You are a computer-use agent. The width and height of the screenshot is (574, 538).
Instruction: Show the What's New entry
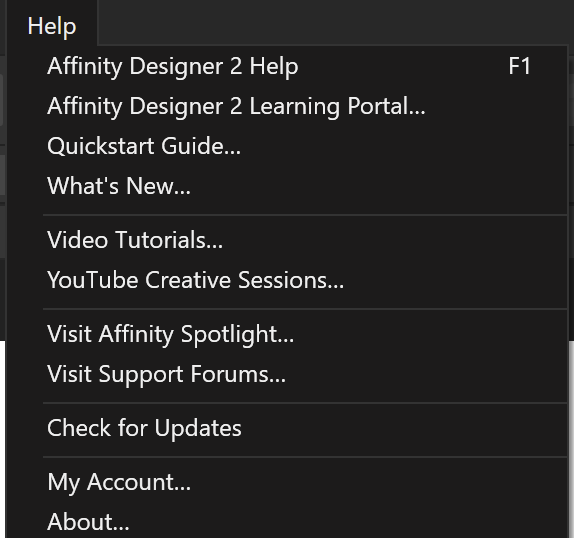287,186
